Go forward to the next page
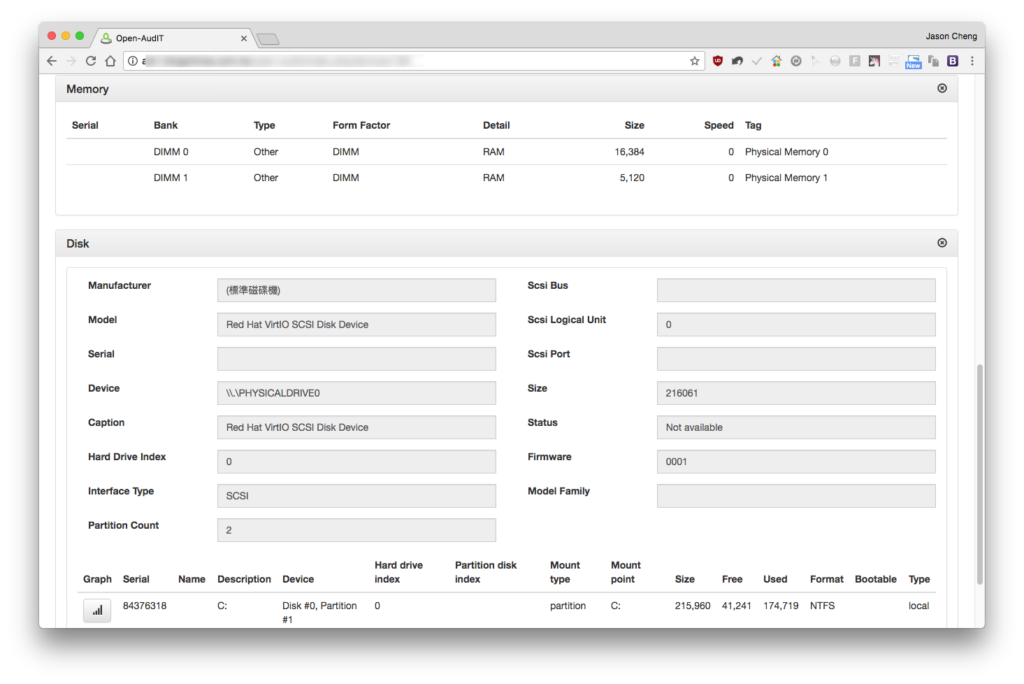This screenshot has height=684, width=1024. pos(71,61)
